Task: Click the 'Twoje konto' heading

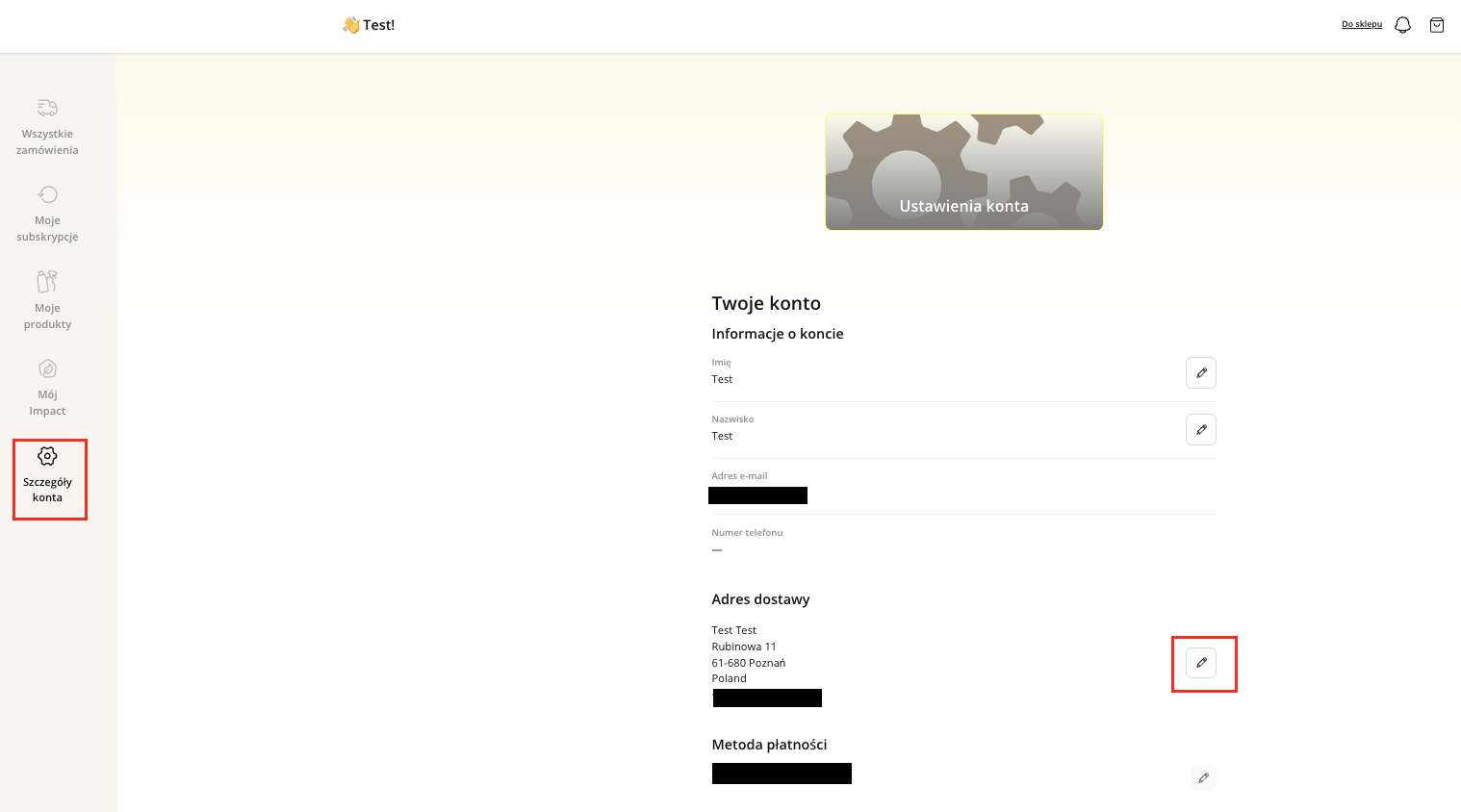Action: (766, 303)
